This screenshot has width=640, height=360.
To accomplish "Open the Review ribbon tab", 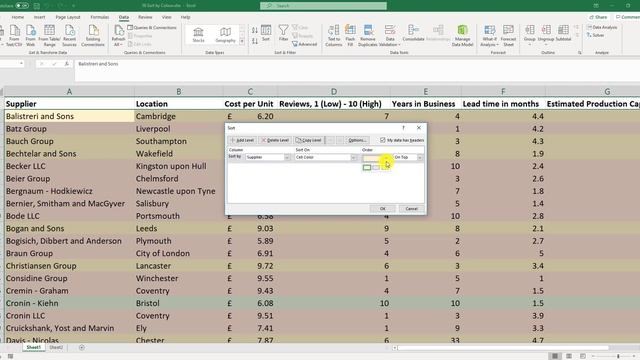I will click(x=145, y=17).
